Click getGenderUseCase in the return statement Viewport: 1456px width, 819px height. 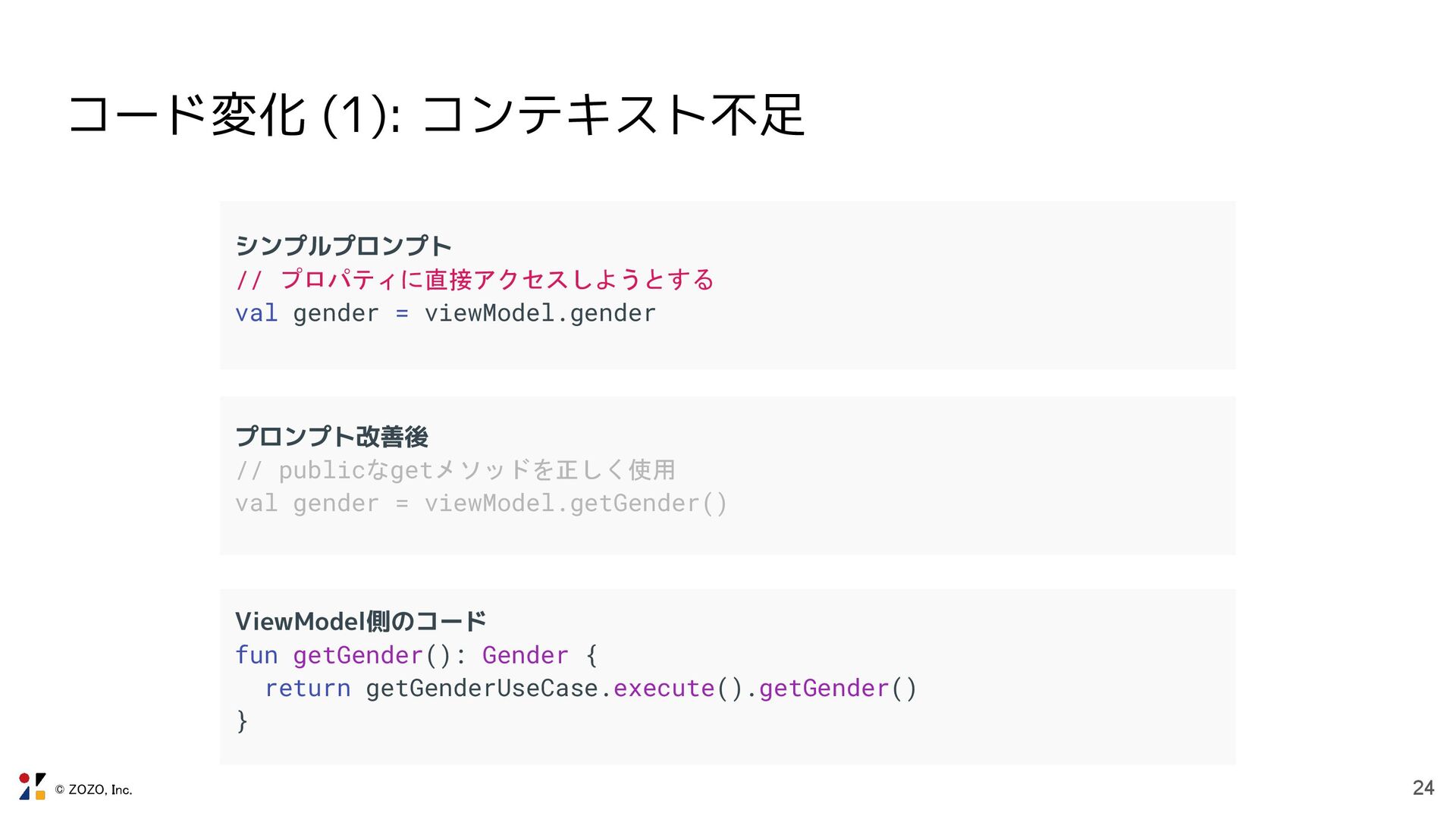click(x=482, y=689)
